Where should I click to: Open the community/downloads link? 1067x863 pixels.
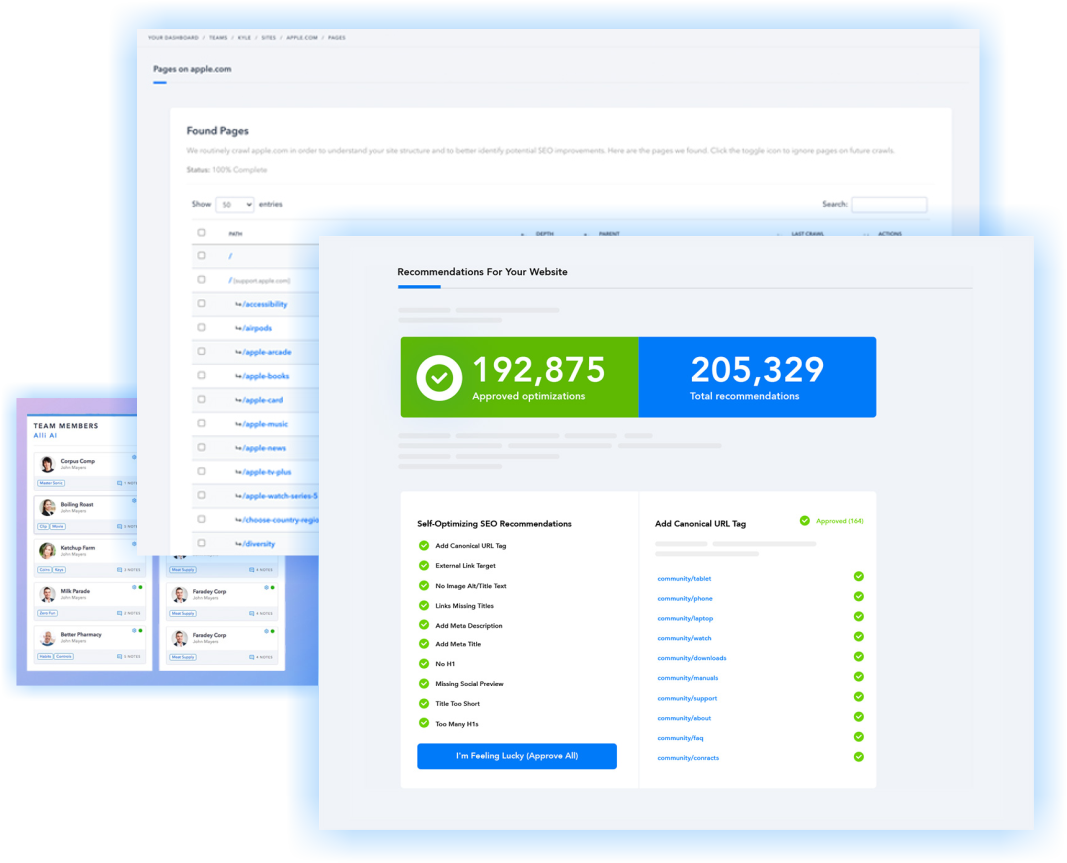click(x=693, y=658)
